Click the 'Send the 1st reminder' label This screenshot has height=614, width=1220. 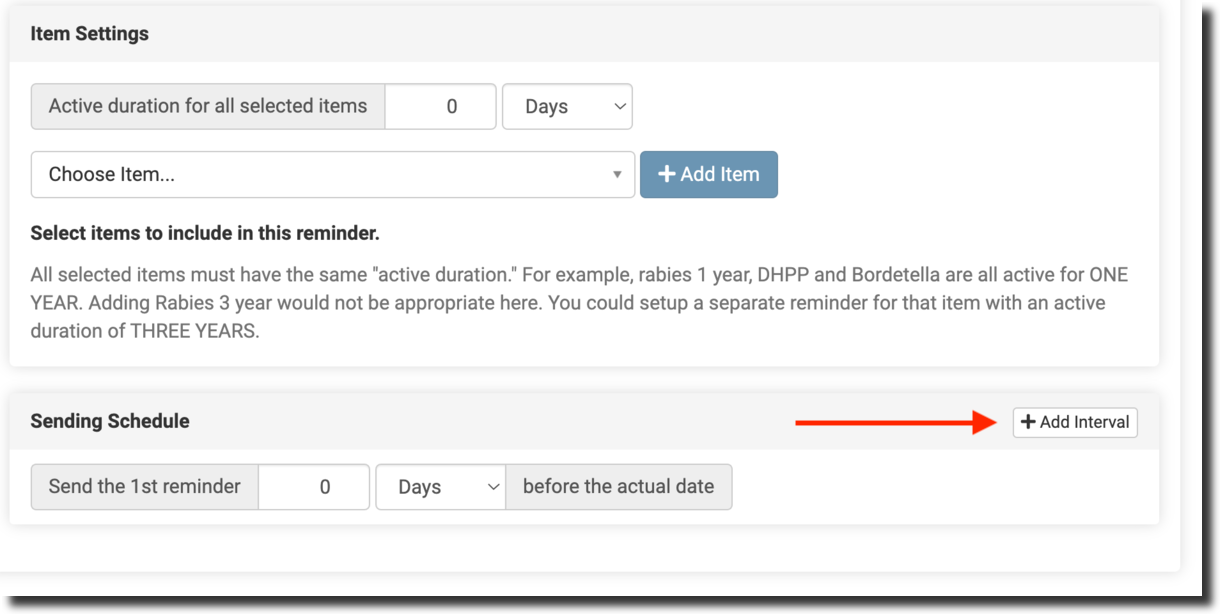coord(145,487)
